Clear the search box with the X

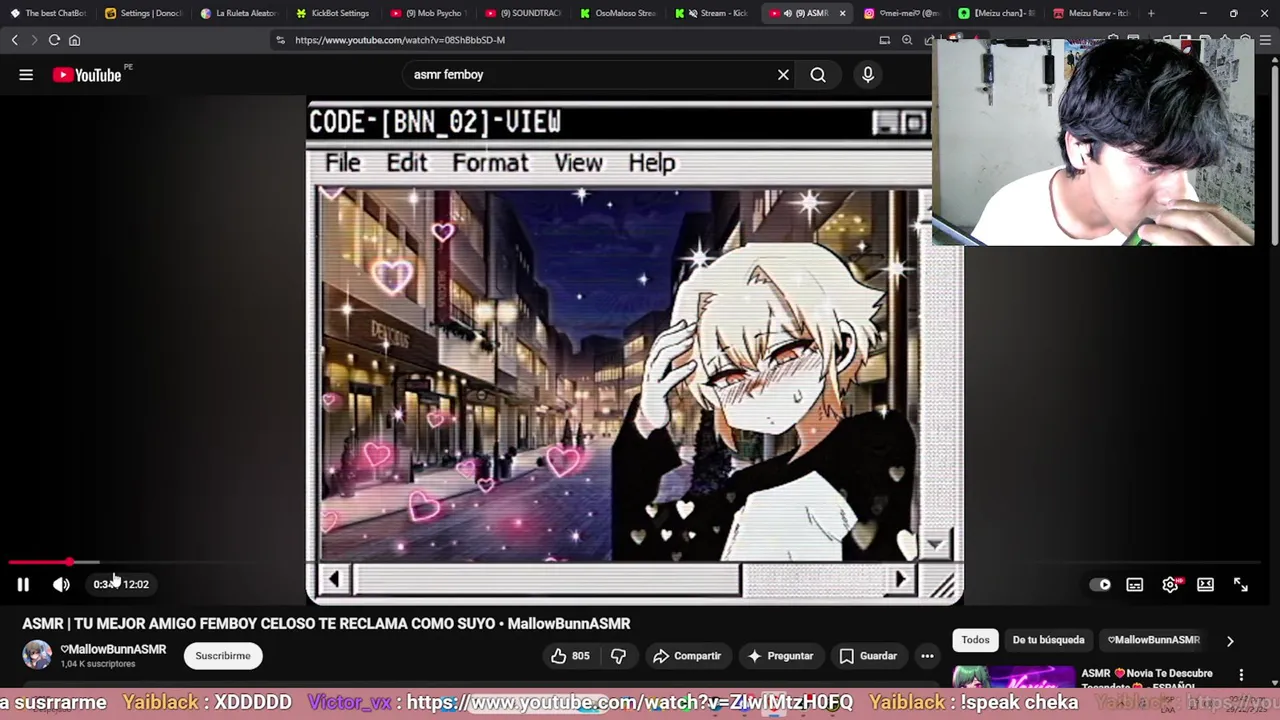[783, 75]
